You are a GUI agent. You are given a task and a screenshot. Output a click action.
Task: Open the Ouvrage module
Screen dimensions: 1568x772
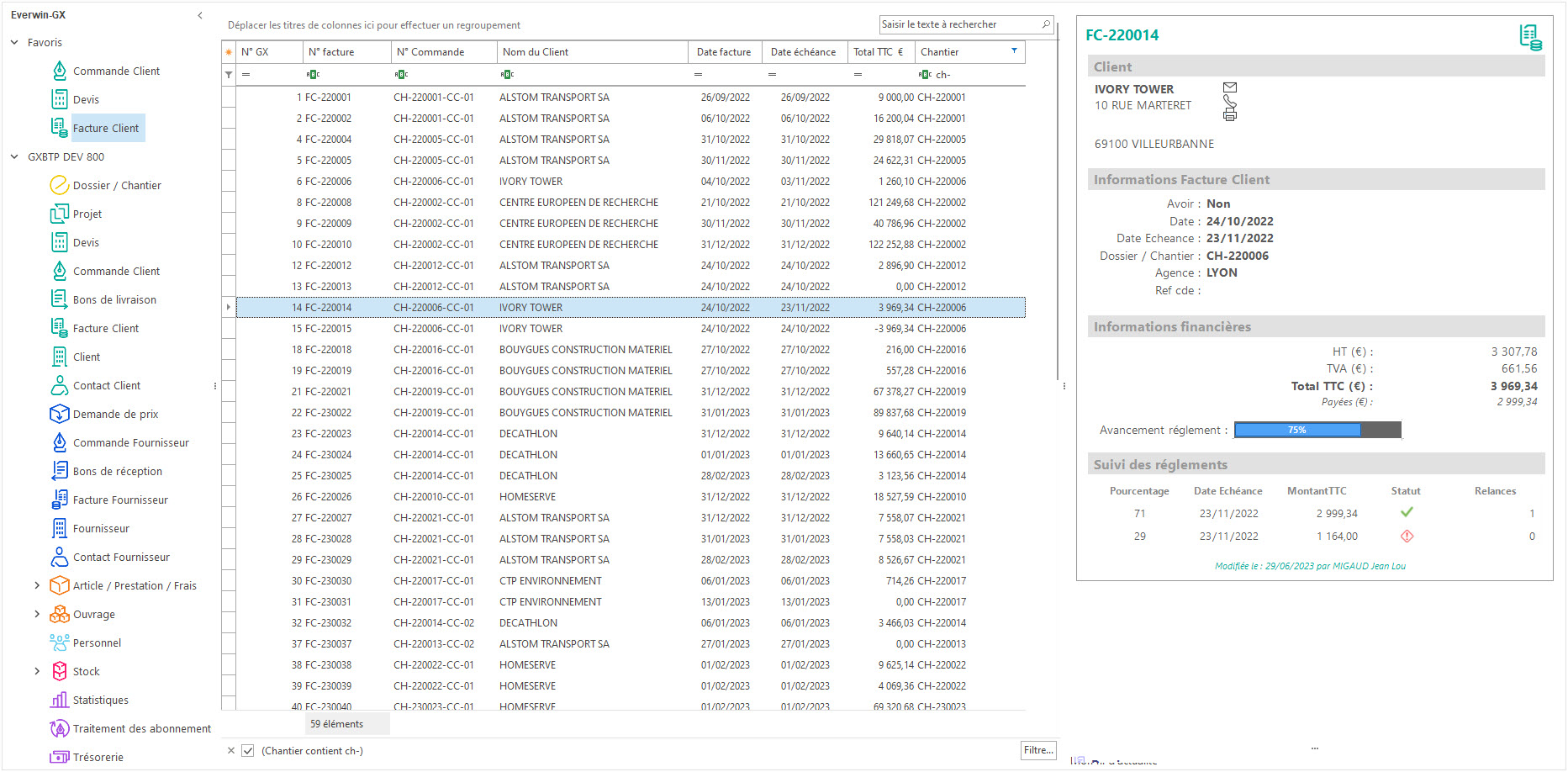pos(94,615)
